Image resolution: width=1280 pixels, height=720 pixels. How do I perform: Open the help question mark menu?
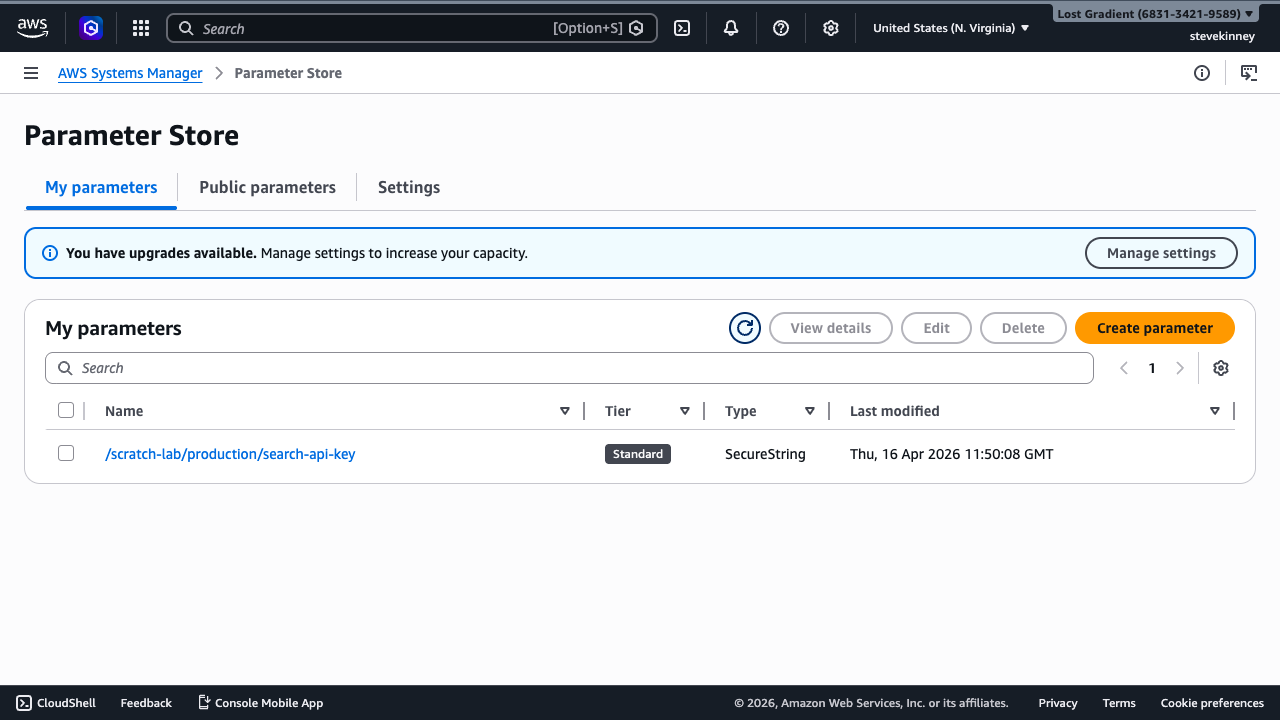pos(781,28)
